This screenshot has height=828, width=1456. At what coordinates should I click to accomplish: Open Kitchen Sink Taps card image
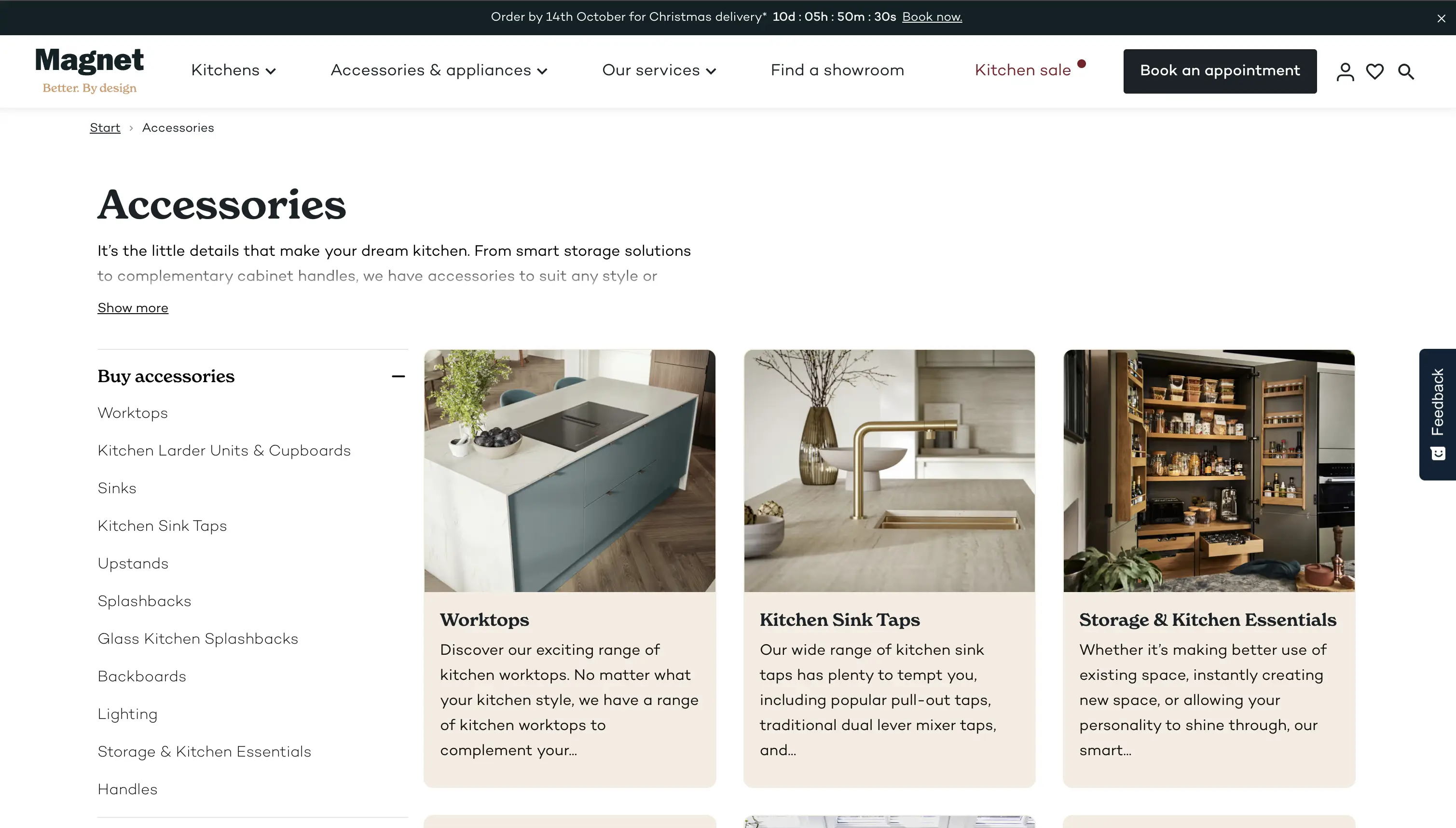[889, 471]
